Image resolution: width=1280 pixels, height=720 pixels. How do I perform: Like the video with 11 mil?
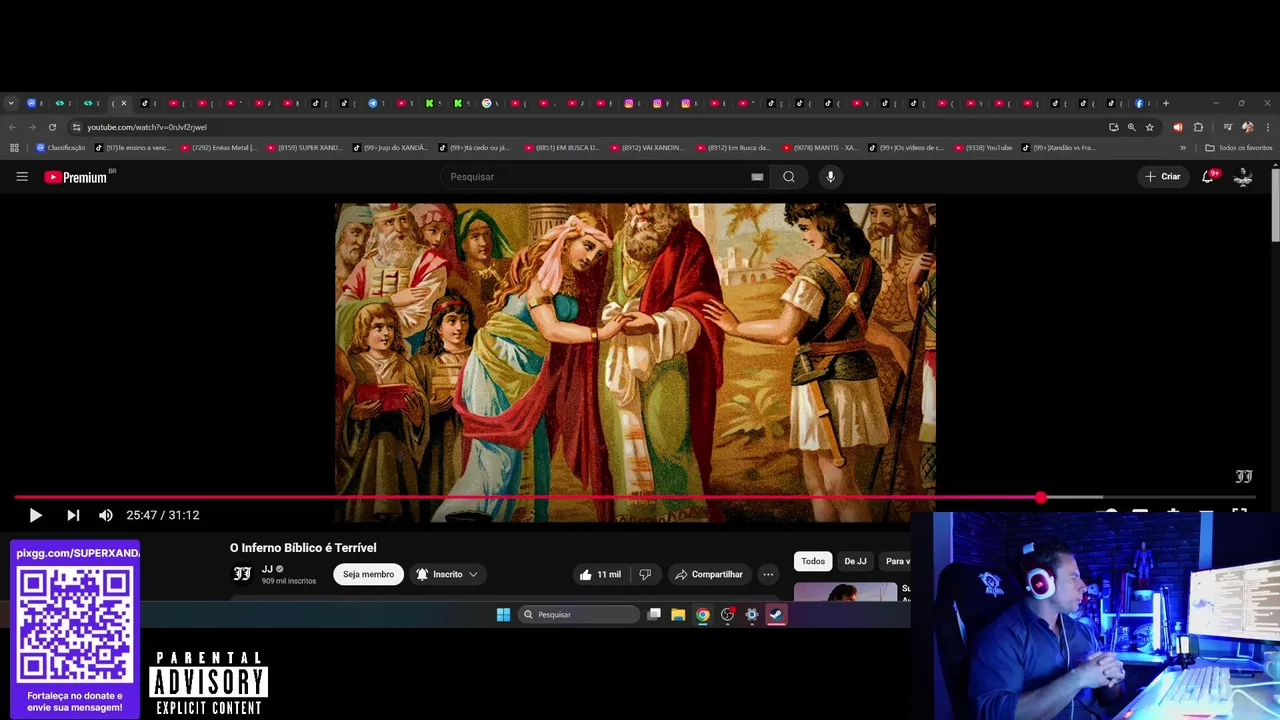pyautogui.click(x=600, y=574)
